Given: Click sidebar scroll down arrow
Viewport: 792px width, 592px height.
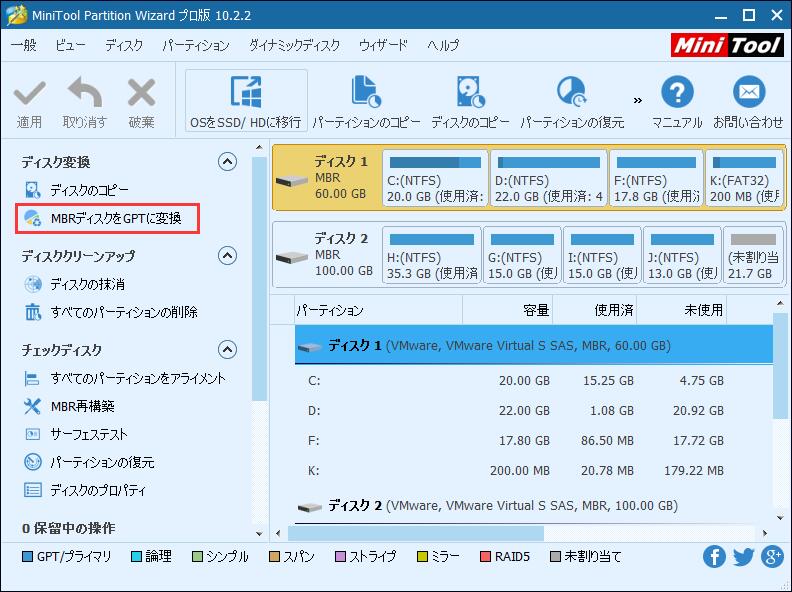Looking at the screenshot, I should click(259, 533).
